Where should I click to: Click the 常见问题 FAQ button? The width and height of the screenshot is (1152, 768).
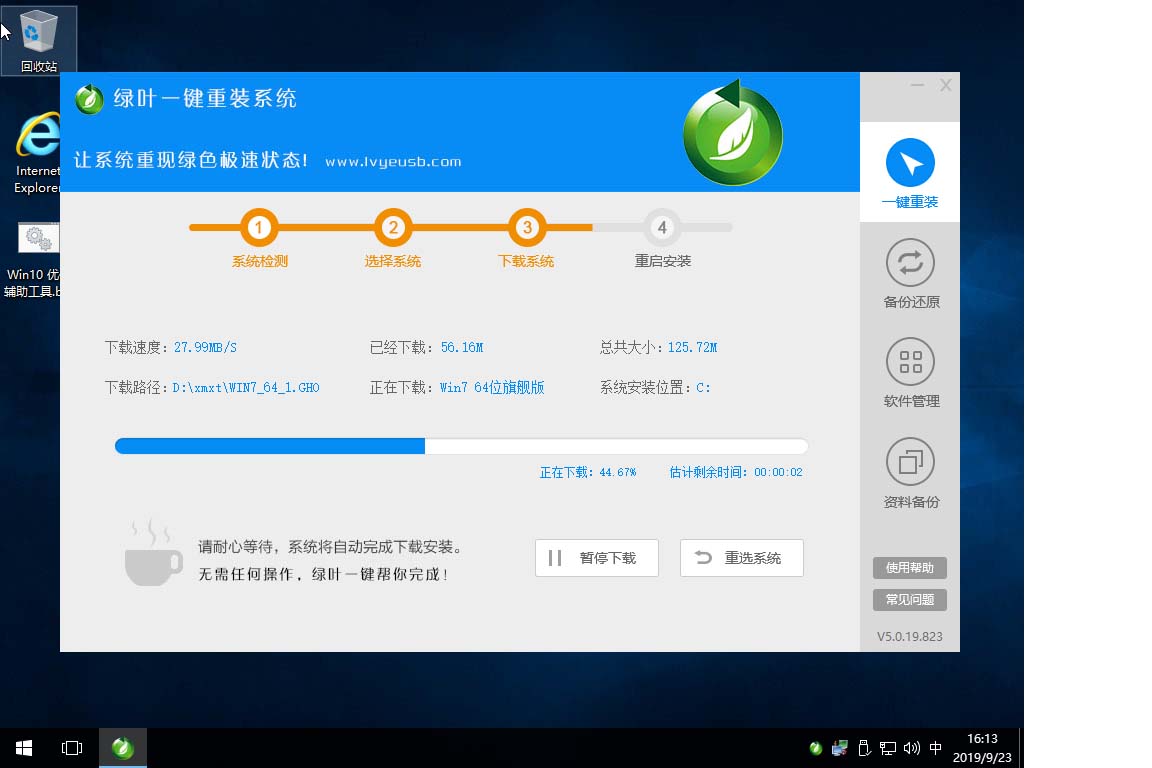point(910,600)
